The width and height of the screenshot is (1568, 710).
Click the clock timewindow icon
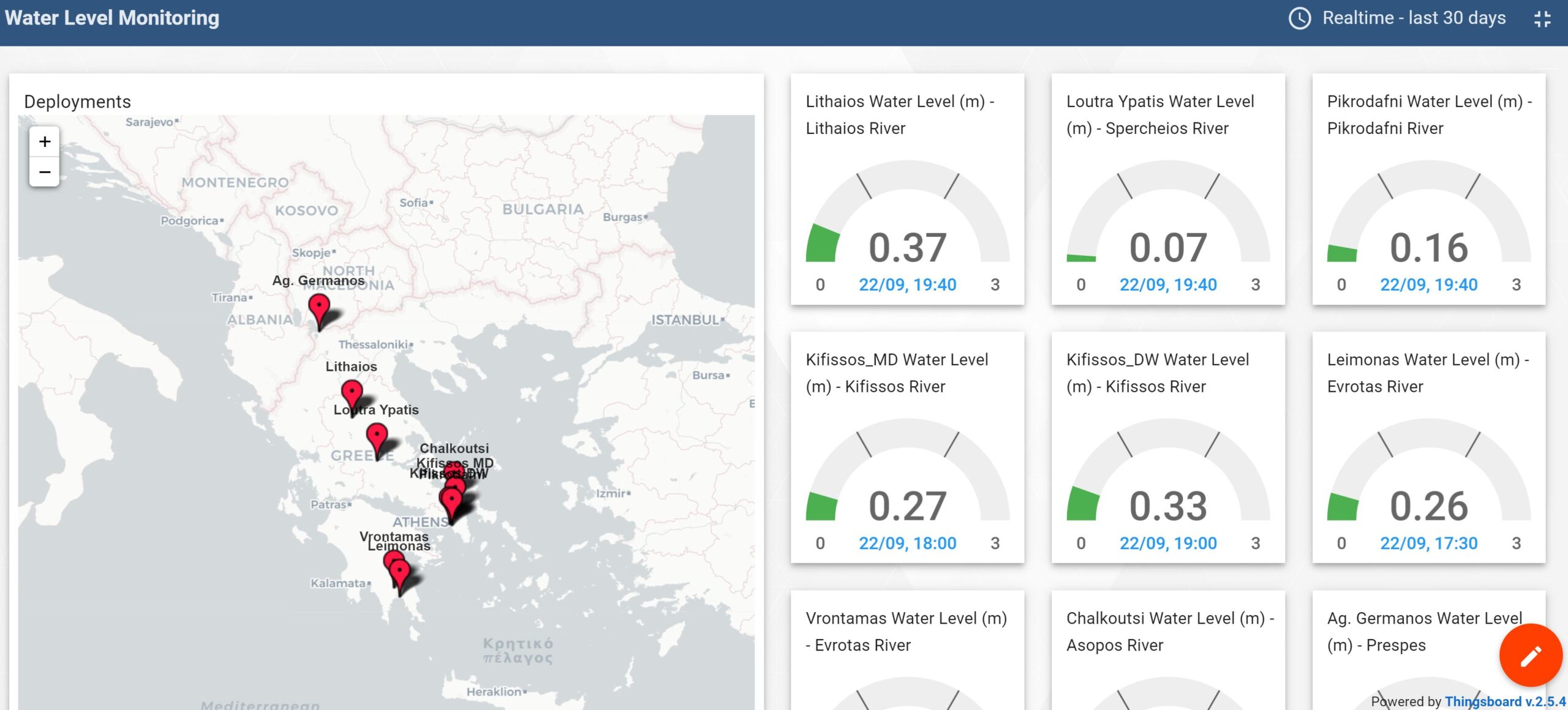(1300, 18)
